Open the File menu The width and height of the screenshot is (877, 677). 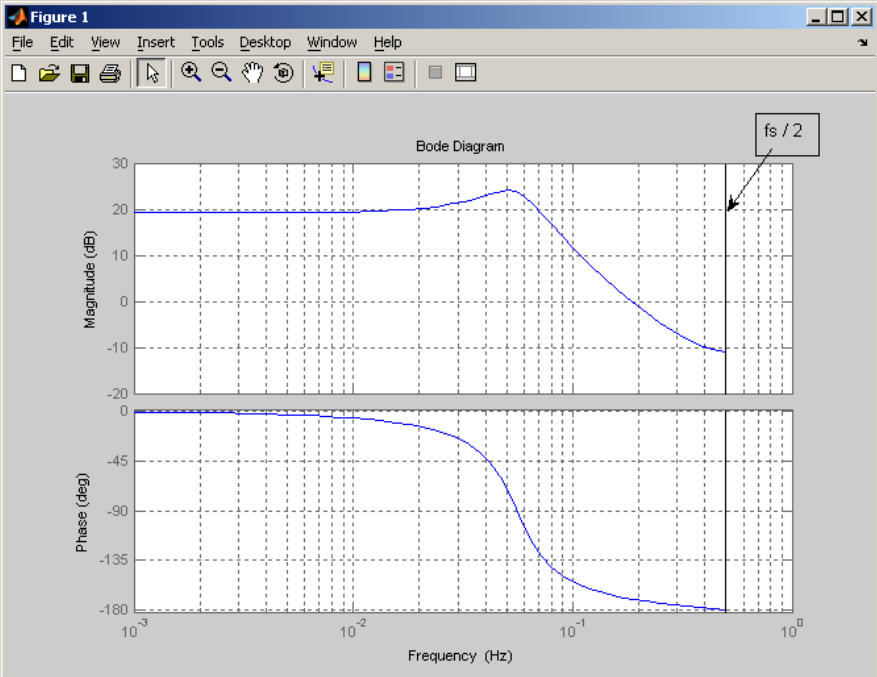tap(22, 43)
